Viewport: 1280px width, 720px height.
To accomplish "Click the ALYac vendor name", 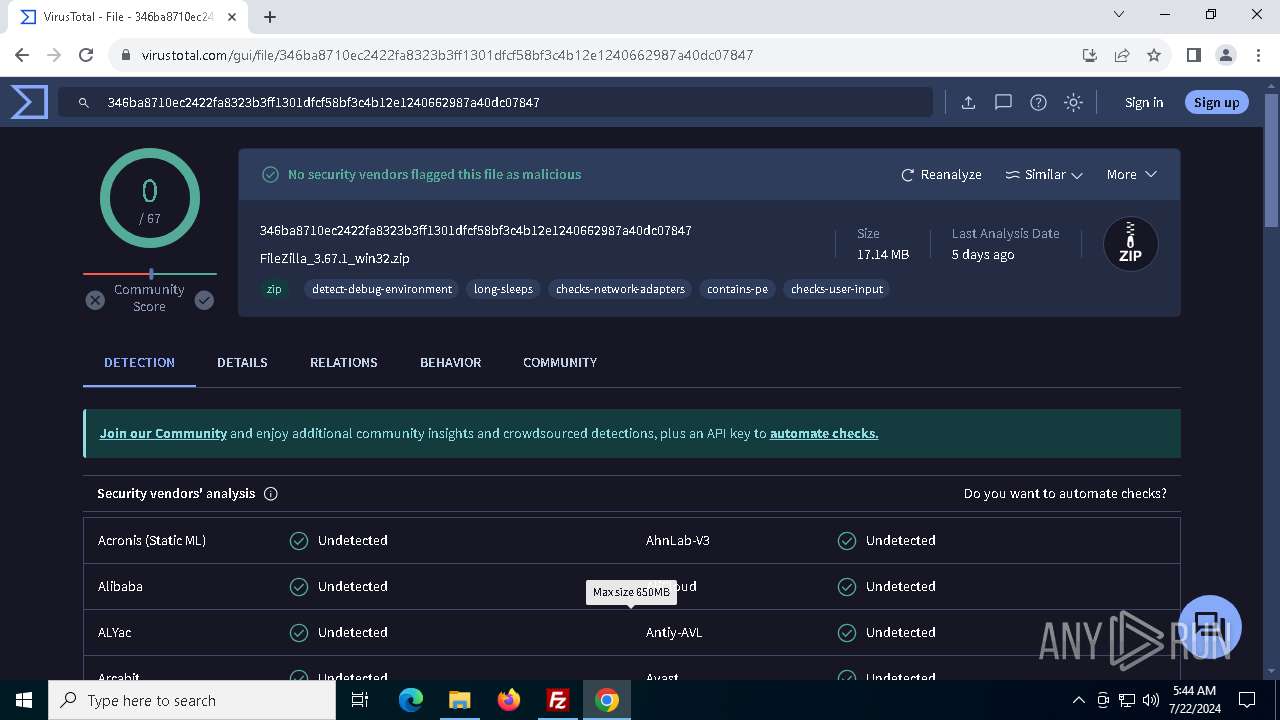I will 115,632.
